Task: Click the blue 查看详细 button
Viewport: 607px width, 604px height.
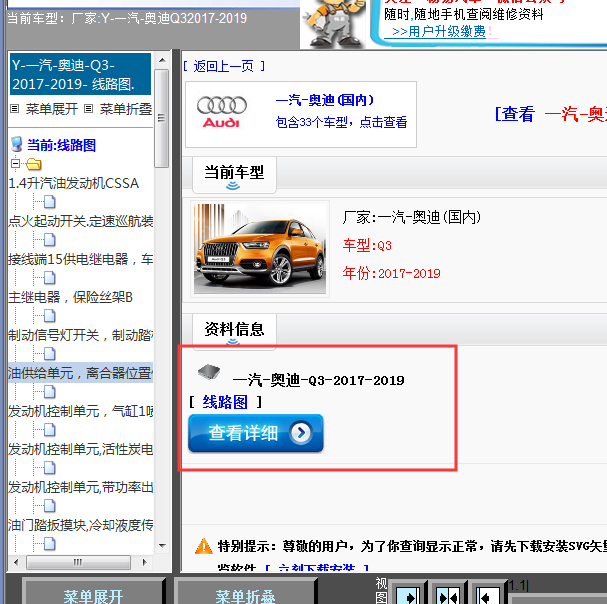Action: click(x=255, y=433)
